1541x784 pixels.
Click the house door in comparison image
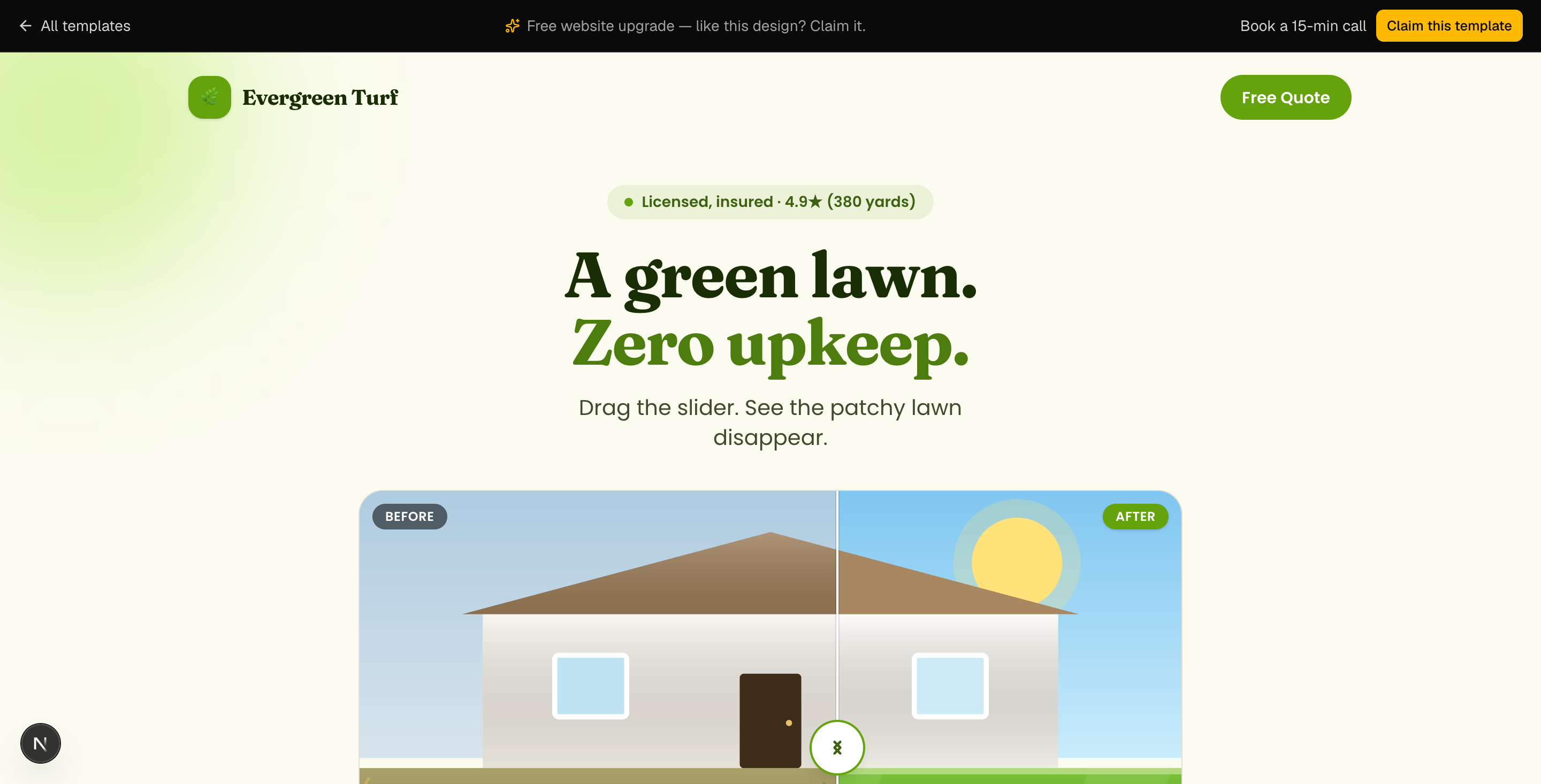coord(770,720)
